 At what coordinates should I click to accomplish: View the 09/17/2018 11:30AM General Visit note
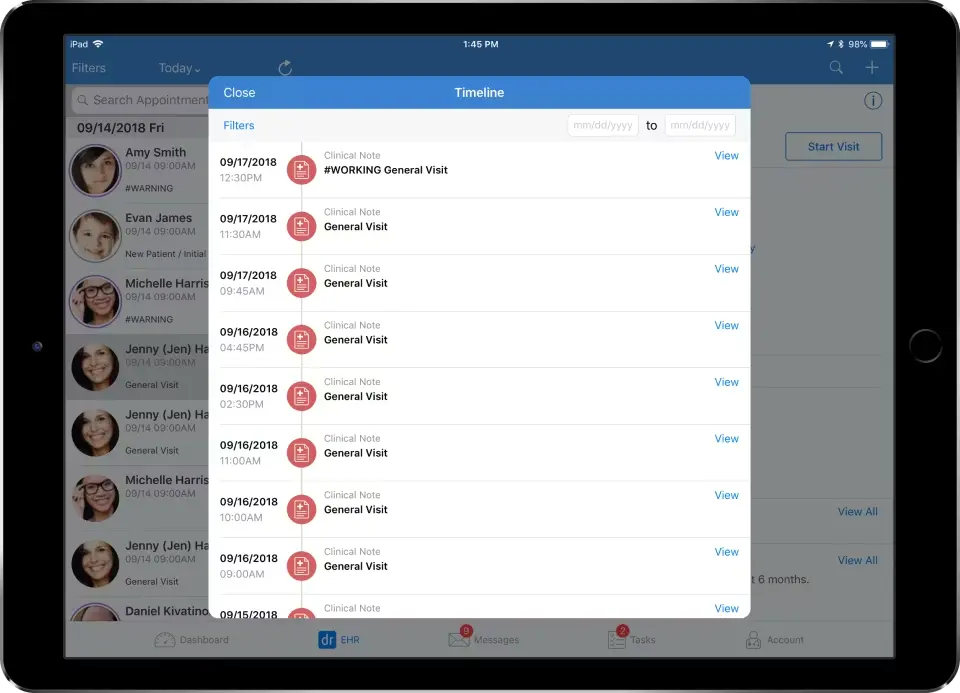click(726, 212)
